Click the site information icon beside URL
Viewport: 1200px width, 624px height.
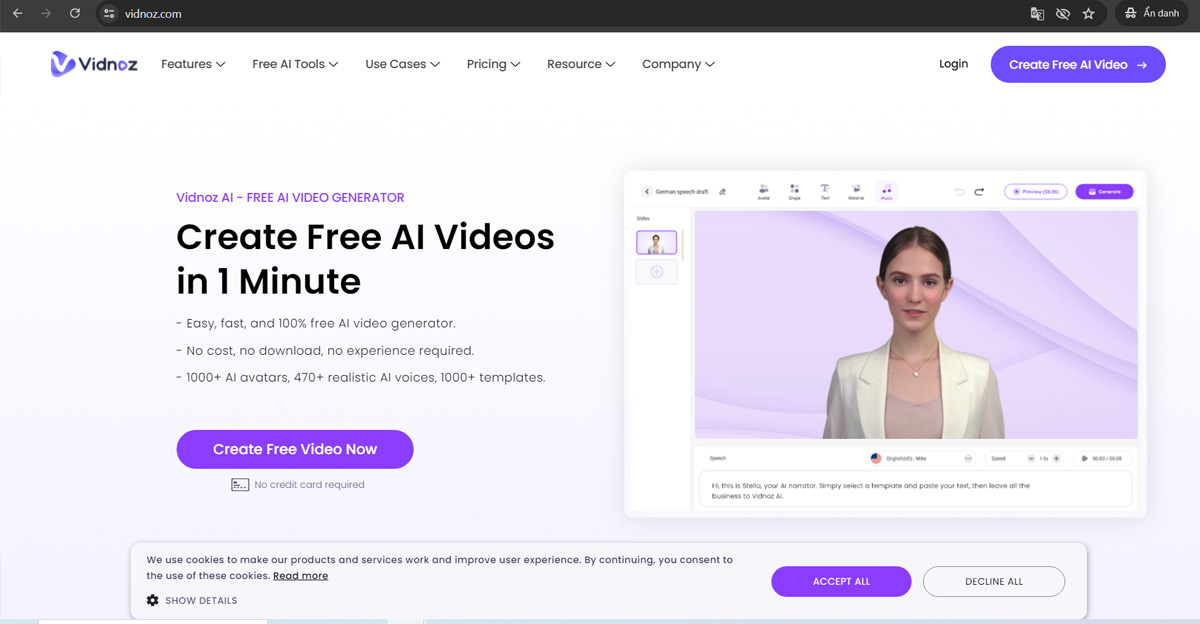tap(111, 14)
